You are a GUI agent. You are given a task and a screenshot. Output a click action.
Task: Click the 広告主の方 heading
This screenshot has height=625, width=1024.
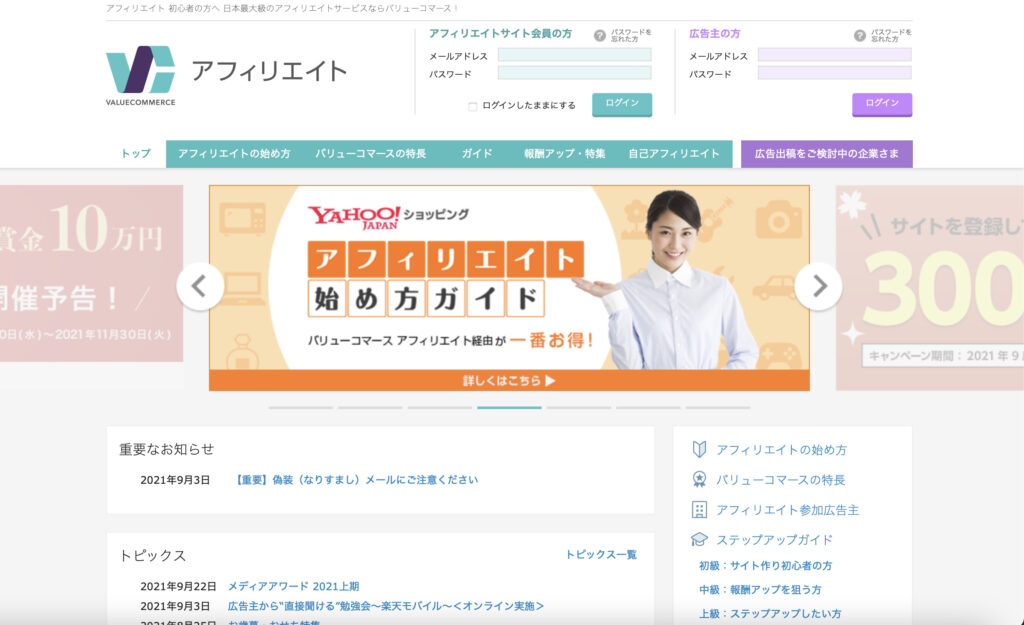[x=714, y=33]
